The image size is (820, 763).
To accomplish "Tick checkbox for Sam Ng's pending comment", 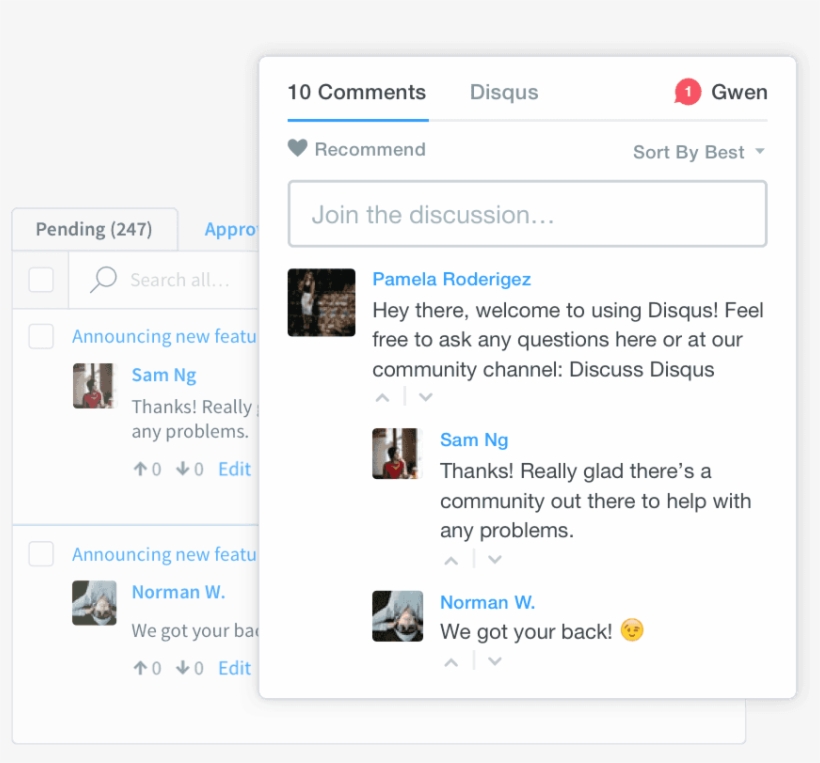I will (41, 336).
